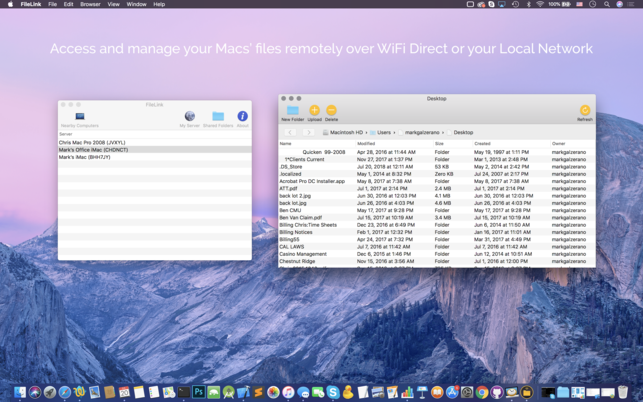The height and width of the screenshot is (402, 643).
Task: Select server Chris Mac Pro 2008
Action: click(x=92, y=142)
